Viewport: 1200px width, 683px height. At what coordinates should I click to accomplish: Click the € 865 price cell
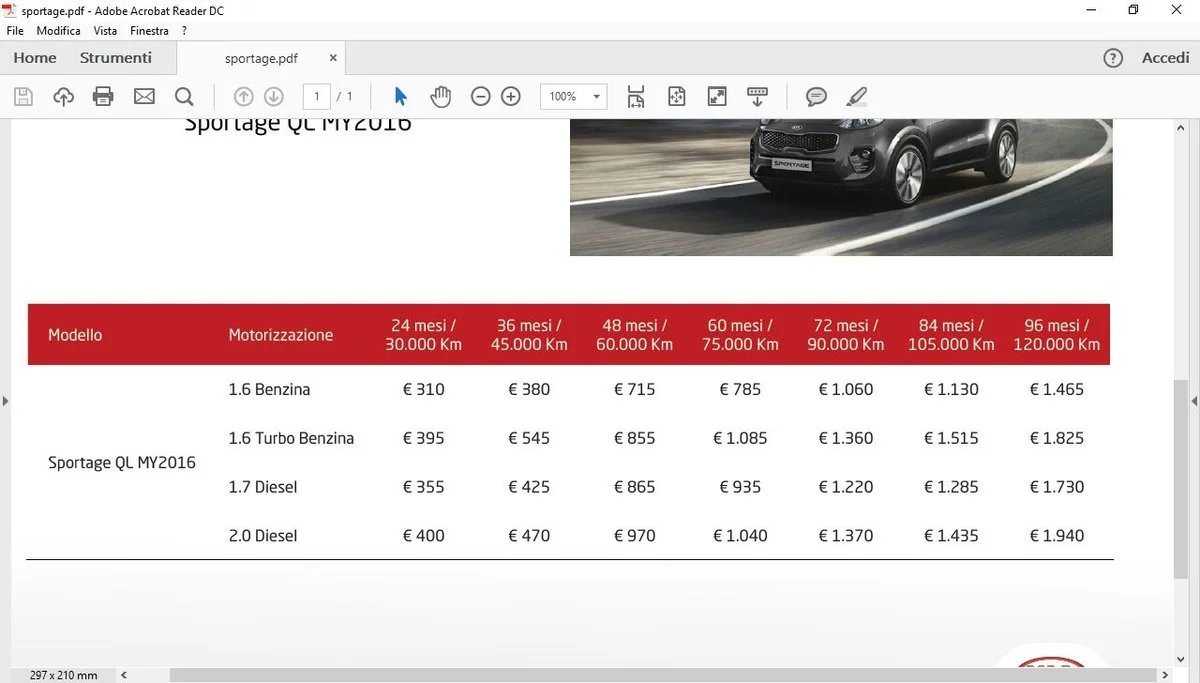[635, 487]
